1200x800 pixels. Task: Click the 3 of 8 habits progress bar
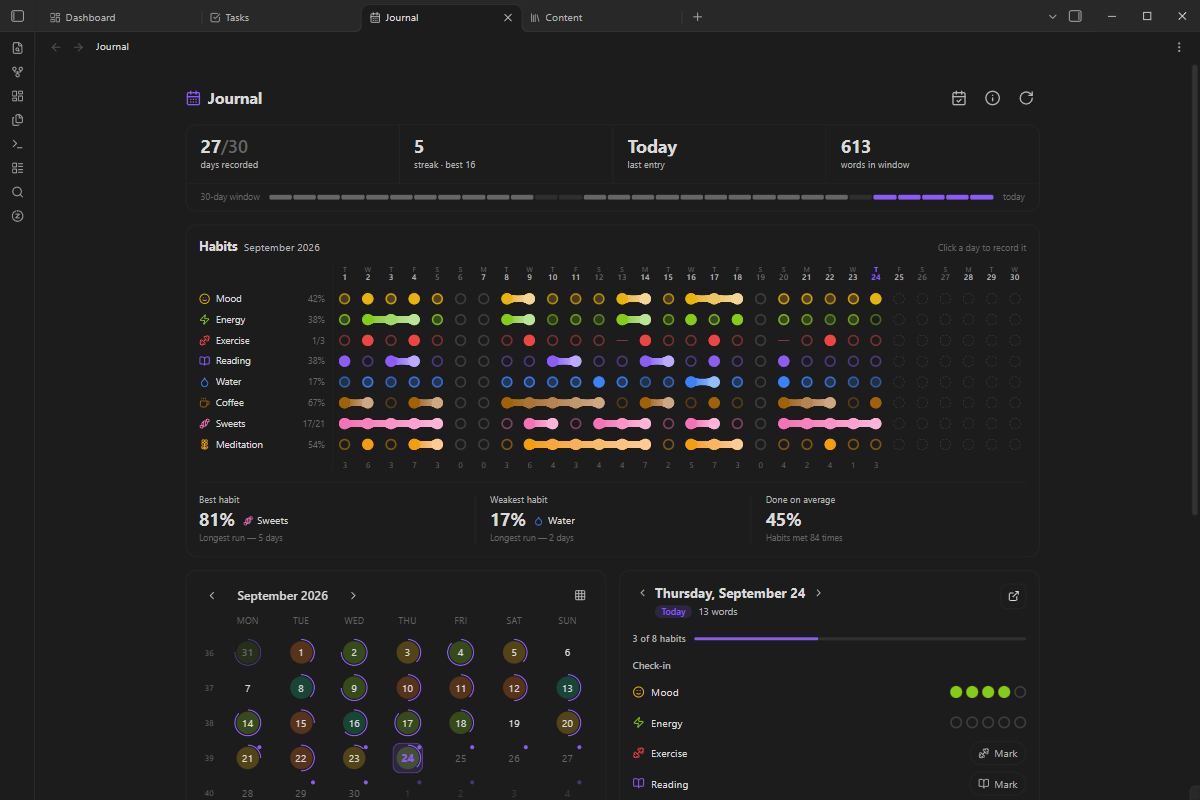pyautogui.click(x=860, y=638)
